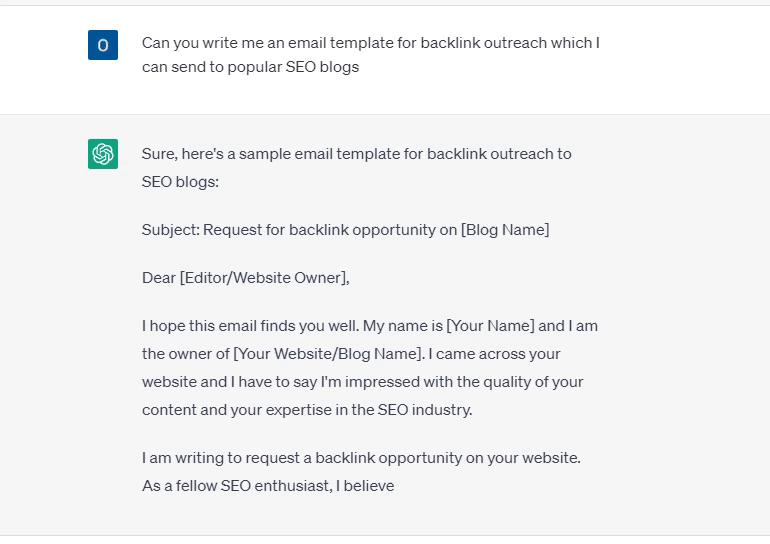Click the line ending "expertise in the SEO industry."
Screen dimensions: 770x544
coord(307,410)
